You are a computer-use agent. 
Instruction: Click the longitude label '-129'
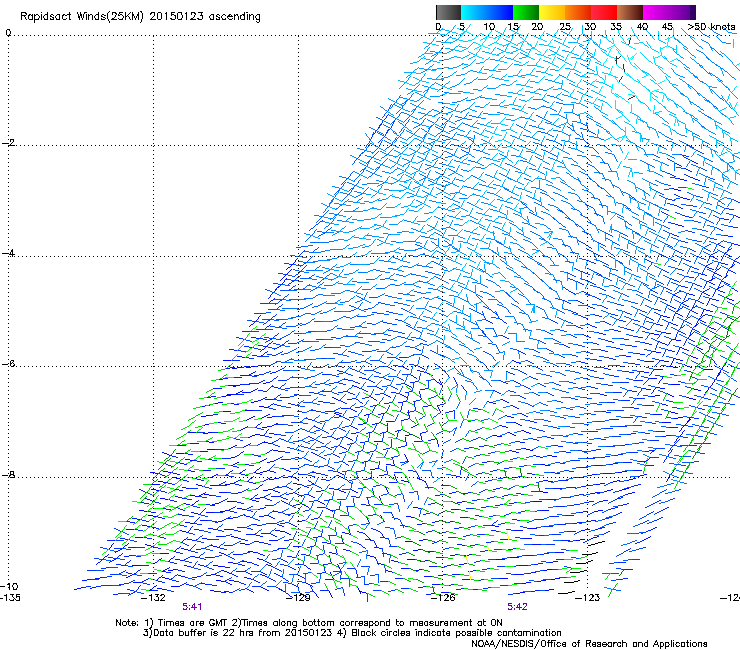(x=298, y=598)
